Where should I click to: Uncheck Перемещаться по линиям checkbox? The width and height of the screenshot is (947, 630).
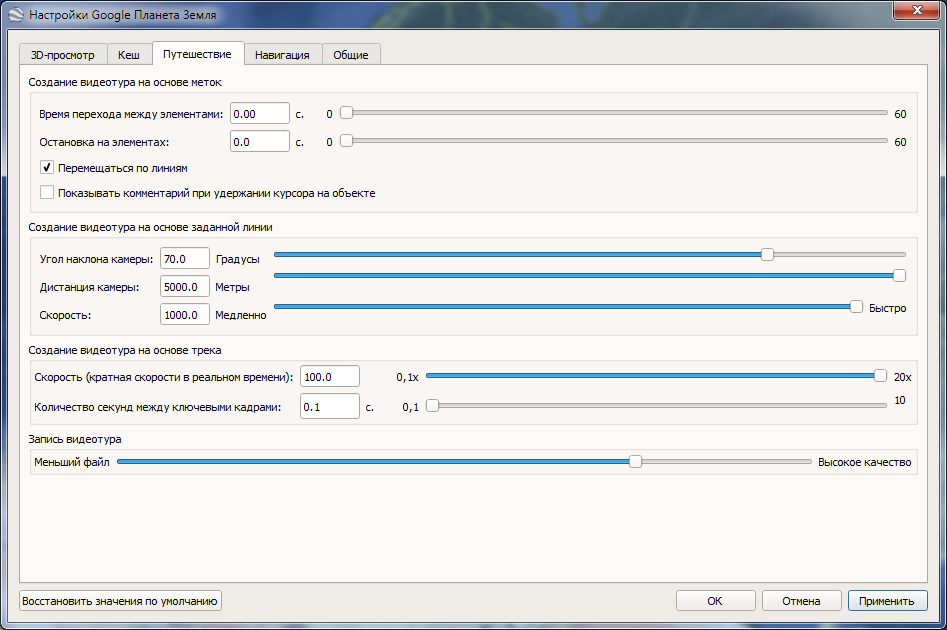coord(47,168)
